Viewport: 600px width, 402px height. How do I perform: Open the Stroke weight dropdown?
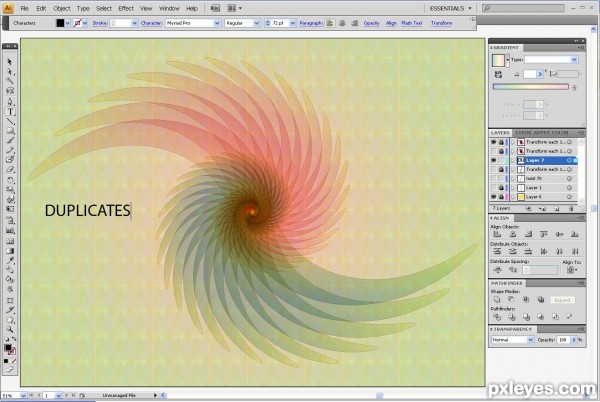click(134, 23)
